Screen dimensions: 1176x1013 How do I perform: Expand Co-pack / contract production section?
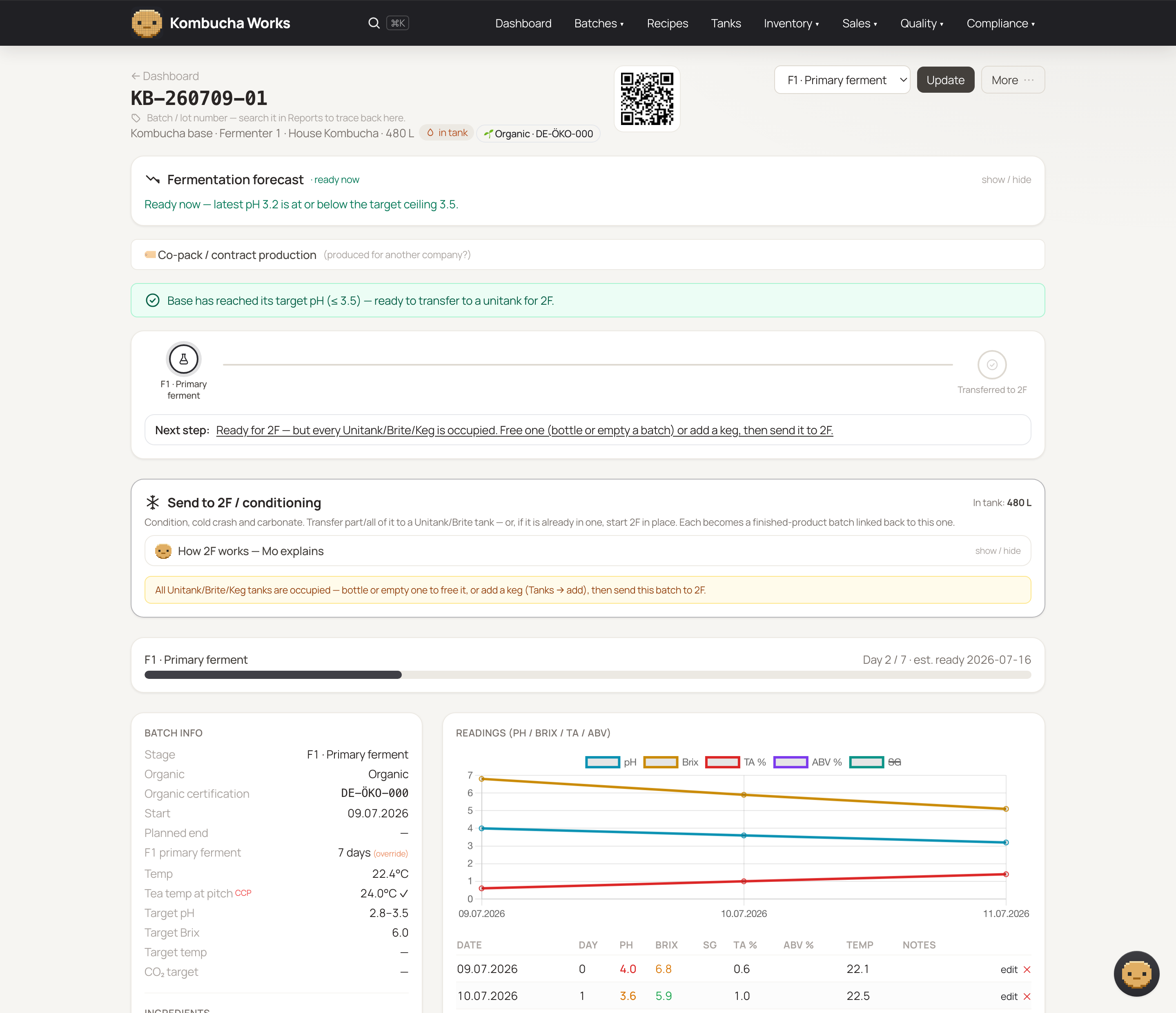tap(588, 254)
